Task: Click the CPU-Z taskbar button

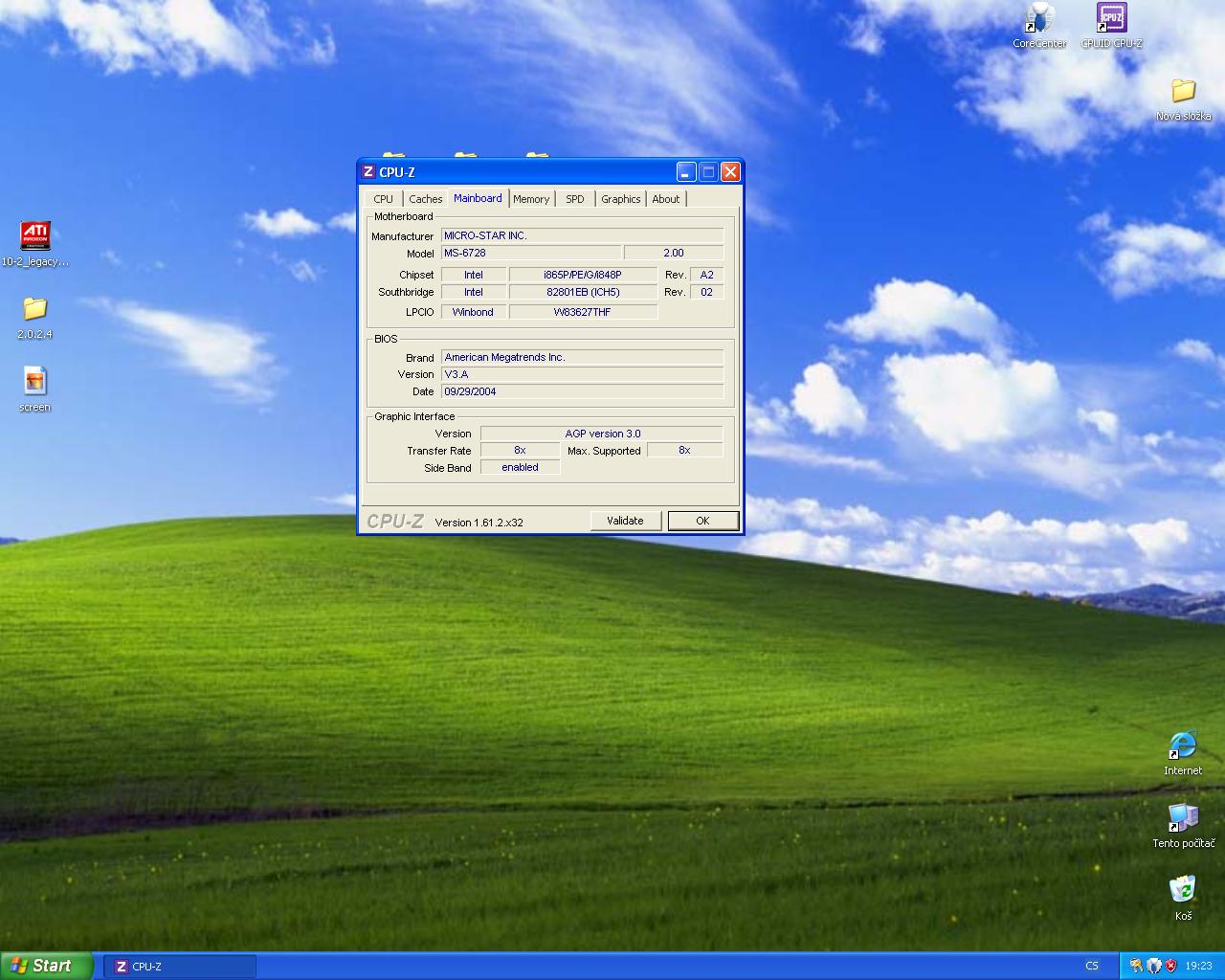Action: point(180,967)
